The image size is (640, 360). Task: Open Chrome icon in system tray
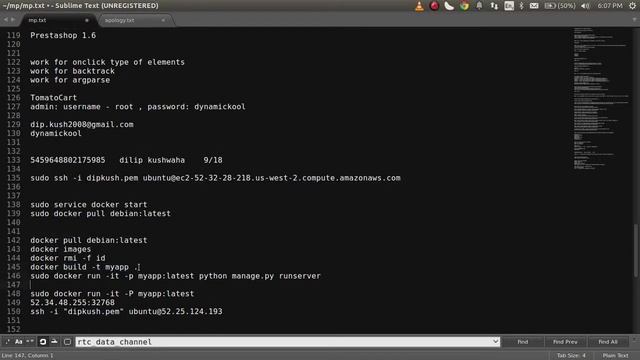tap(464, 6)
